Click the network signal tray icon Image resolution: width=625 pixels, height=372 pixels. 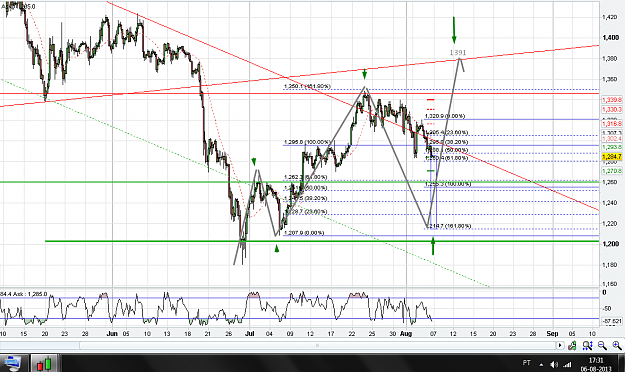pos(567,364)
